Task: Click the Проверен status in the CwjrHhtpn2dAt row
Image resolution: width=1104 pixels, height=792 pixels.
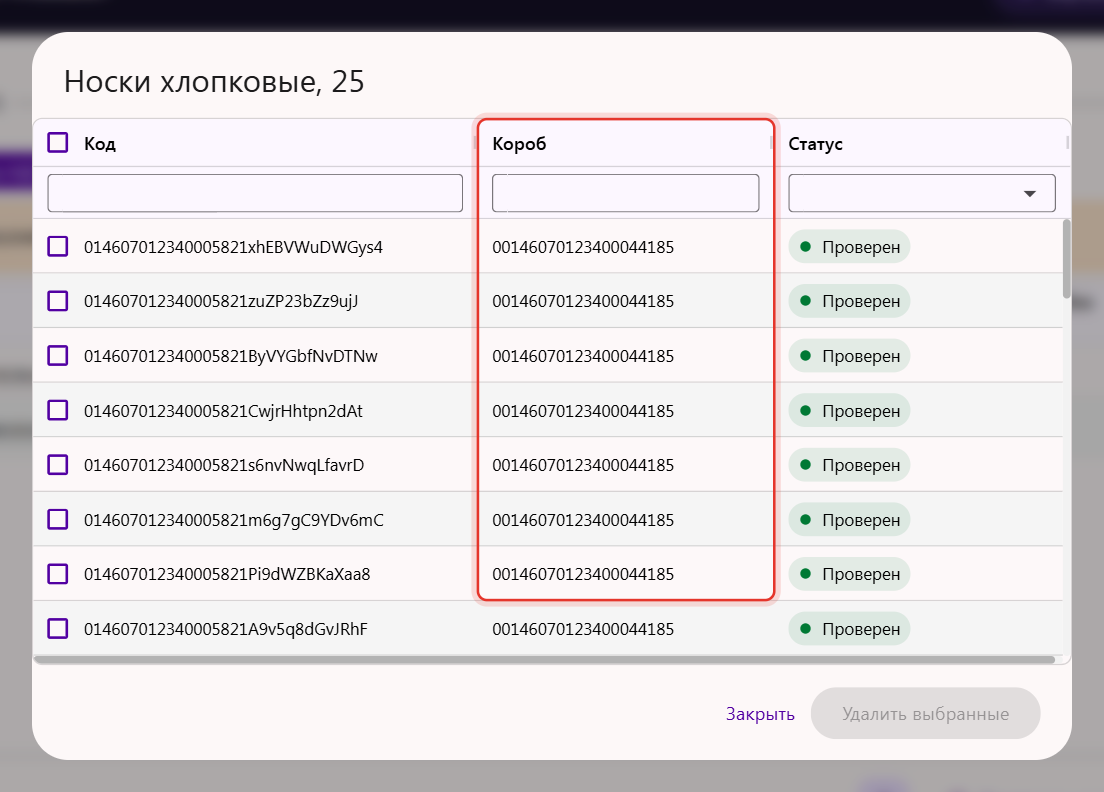Action: (x=849, y=410)
